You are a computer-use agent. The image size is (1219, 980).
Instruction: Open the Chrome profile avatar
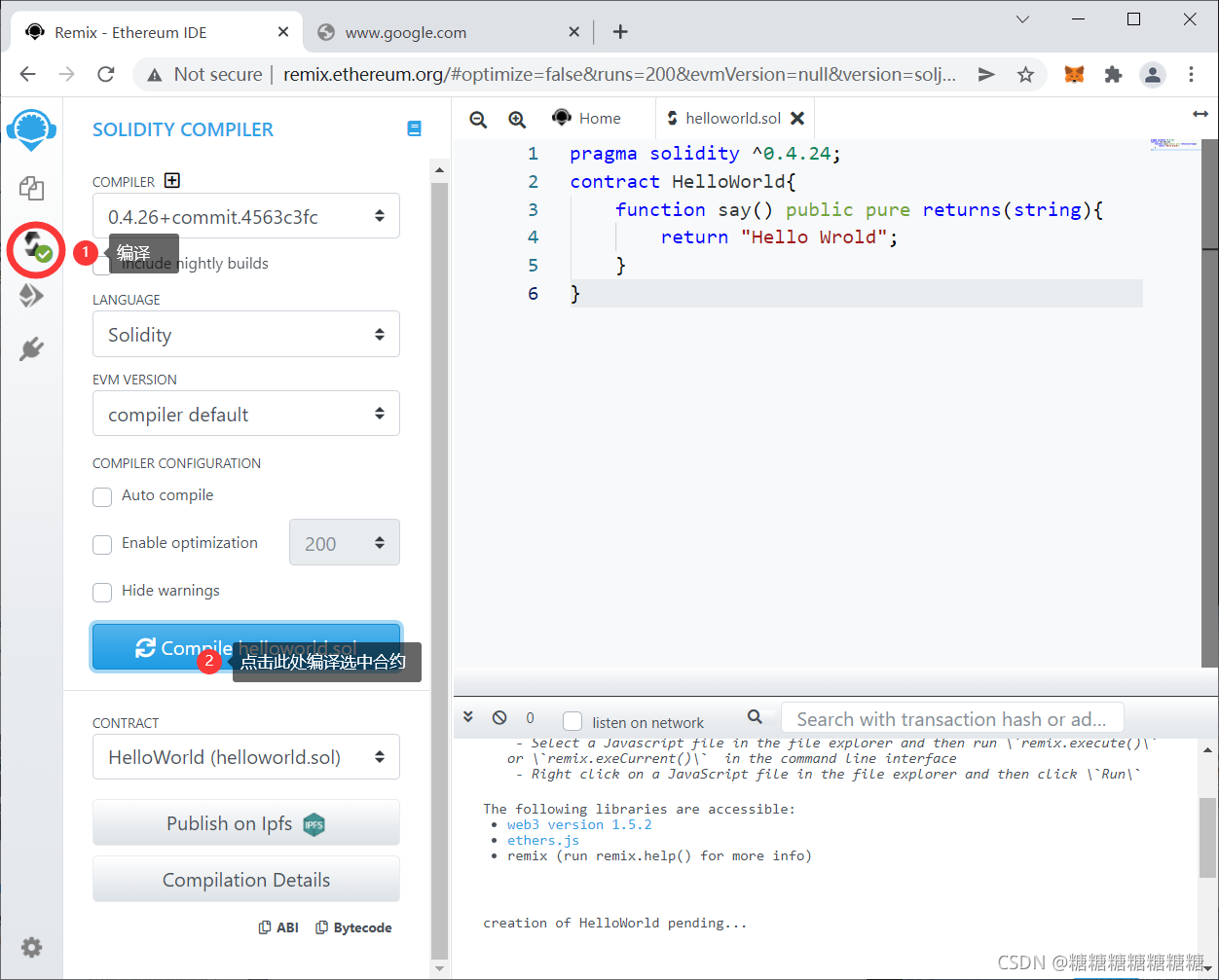[x=1153, y=74]
